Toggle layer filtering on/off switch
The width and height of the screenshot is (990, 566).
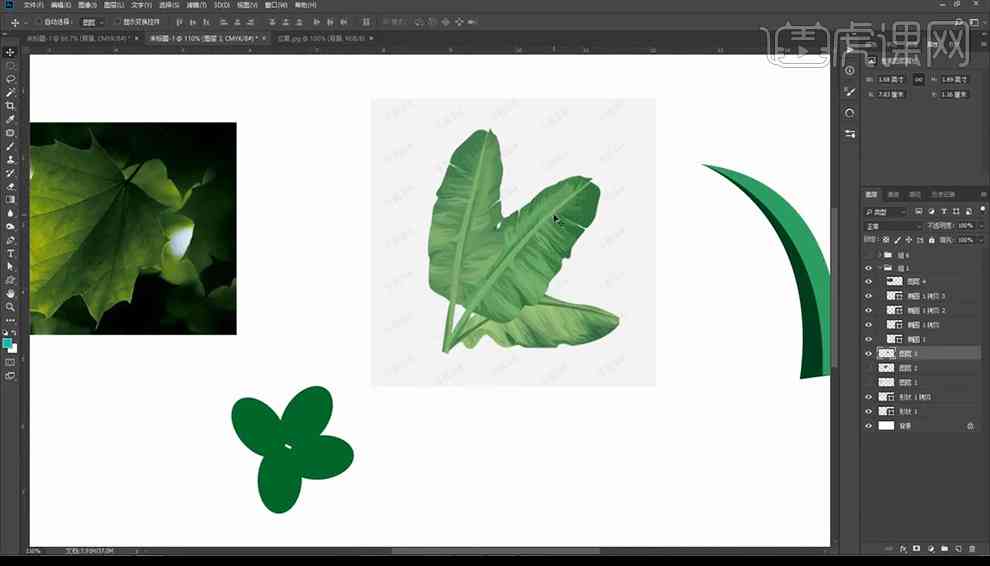click(x=982, y=209)
